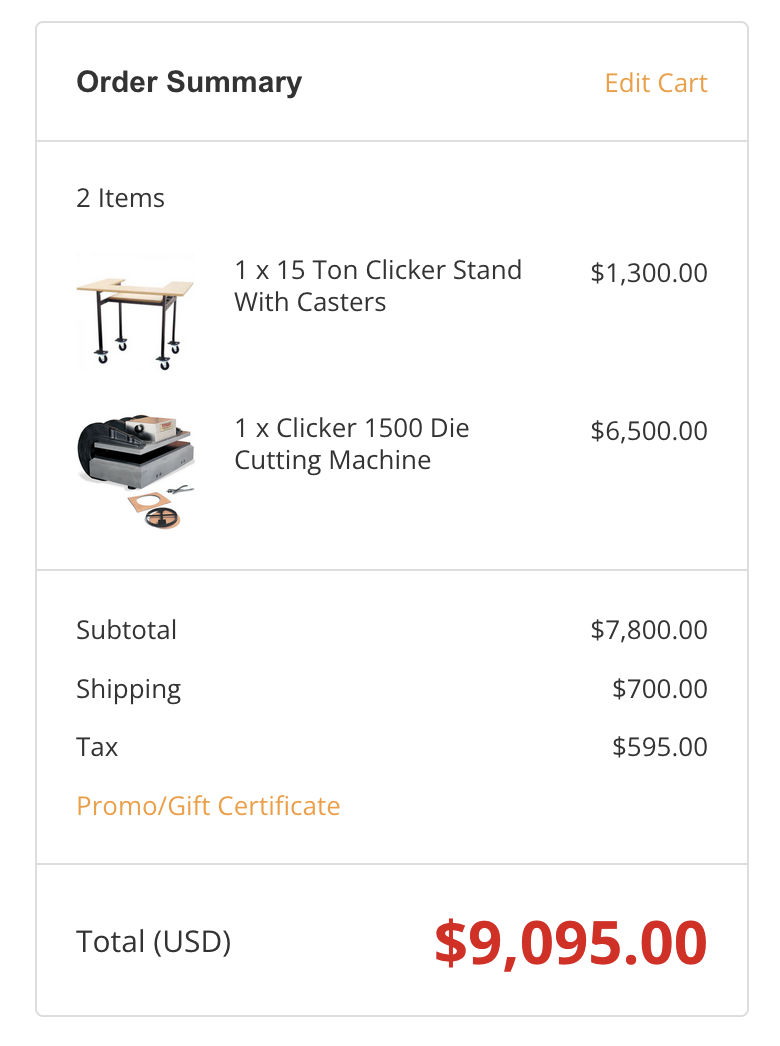Click the 2 Items count text

pos(121,198)
